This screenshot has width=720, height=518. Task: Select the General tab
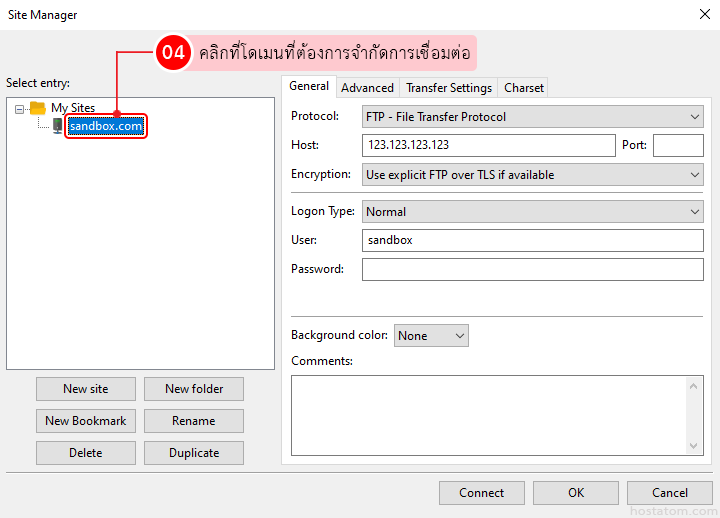point(309,87)
